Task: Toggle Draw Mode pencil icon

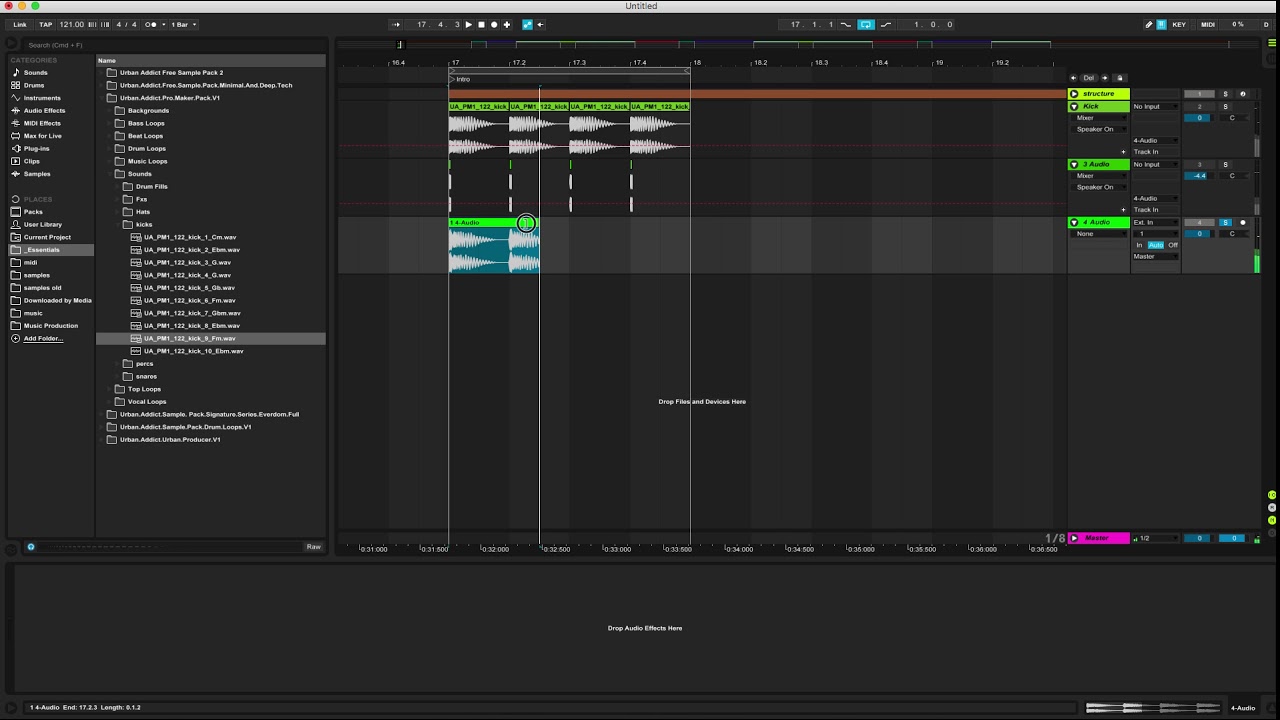Action: pos(1149,24)
